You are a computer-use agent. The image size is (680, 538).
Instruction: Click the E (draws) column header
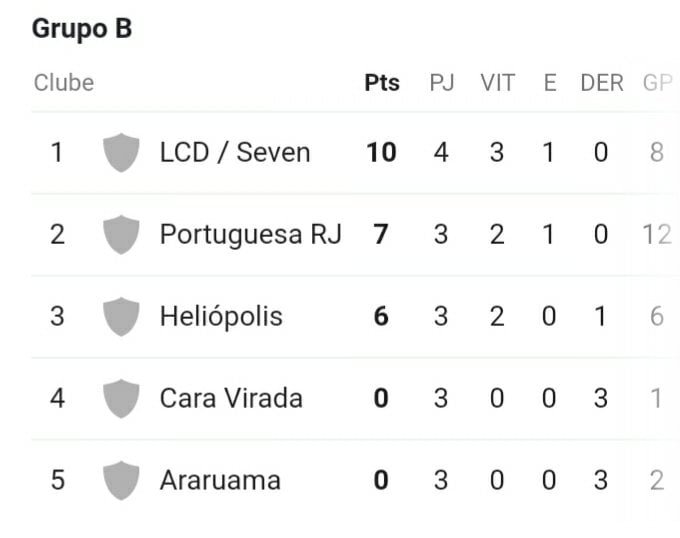550,83
